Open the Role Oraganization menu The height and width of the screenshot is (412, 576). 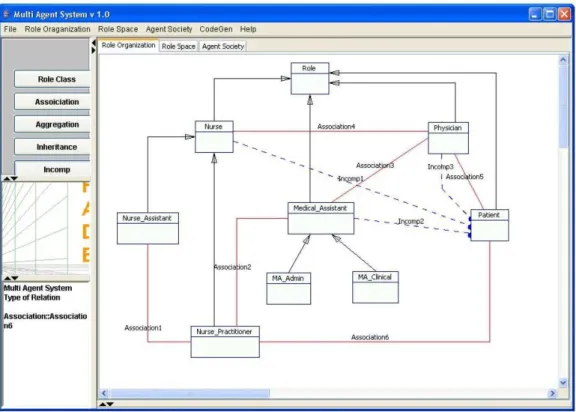tap(57, 29)
